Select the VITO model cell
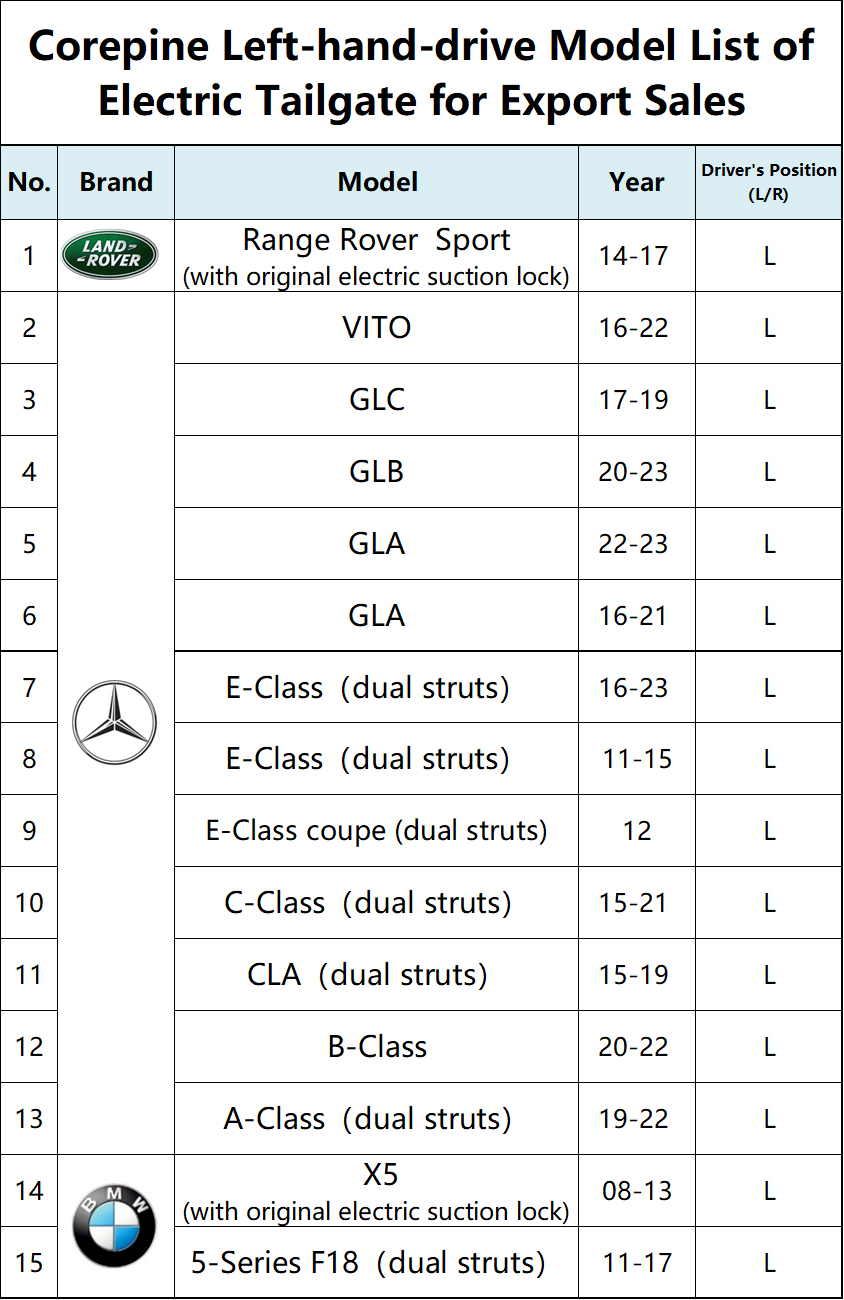Screen dimensions: 844x1300 (377, 328)
